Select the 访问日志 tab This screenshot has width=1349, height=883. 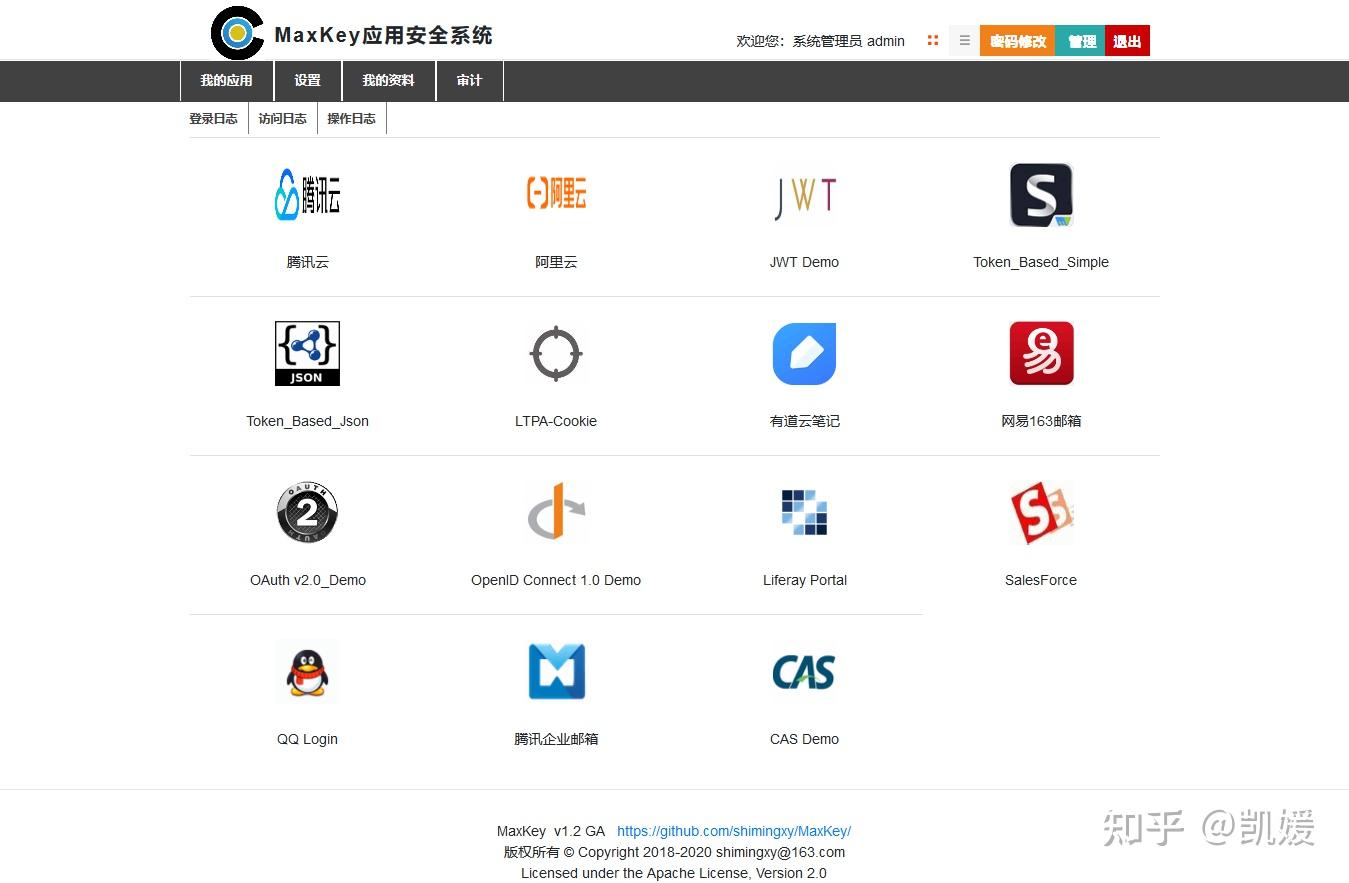(x=282, y=117)
